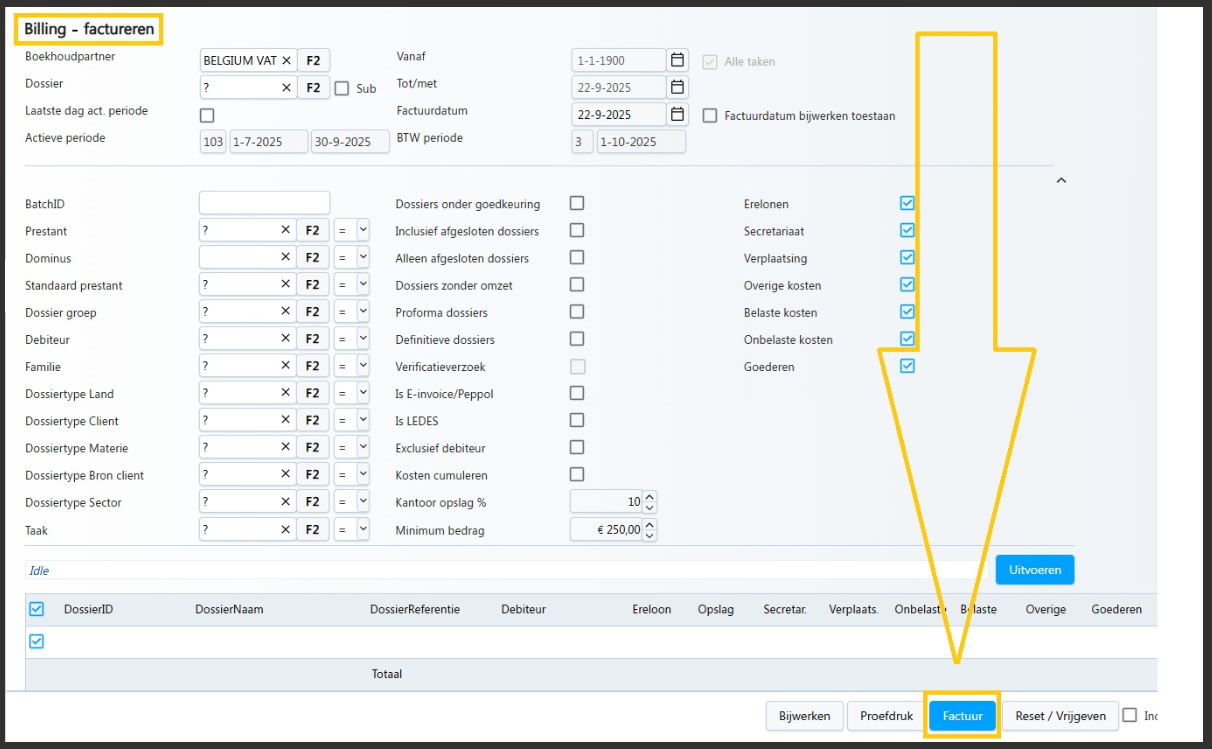Image resolution: width=1212 pixels, height=749 pixels.
Task: Open the Tot/met calendar picker
Action: click(x=678, y=87)
